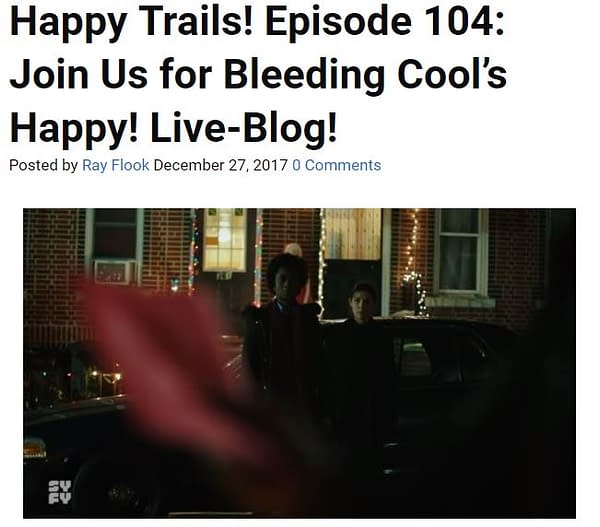This screenshot has width=600, height=527.
Task: Click the multicolored string lights on the left post
Action: click(x=194, y=253)
